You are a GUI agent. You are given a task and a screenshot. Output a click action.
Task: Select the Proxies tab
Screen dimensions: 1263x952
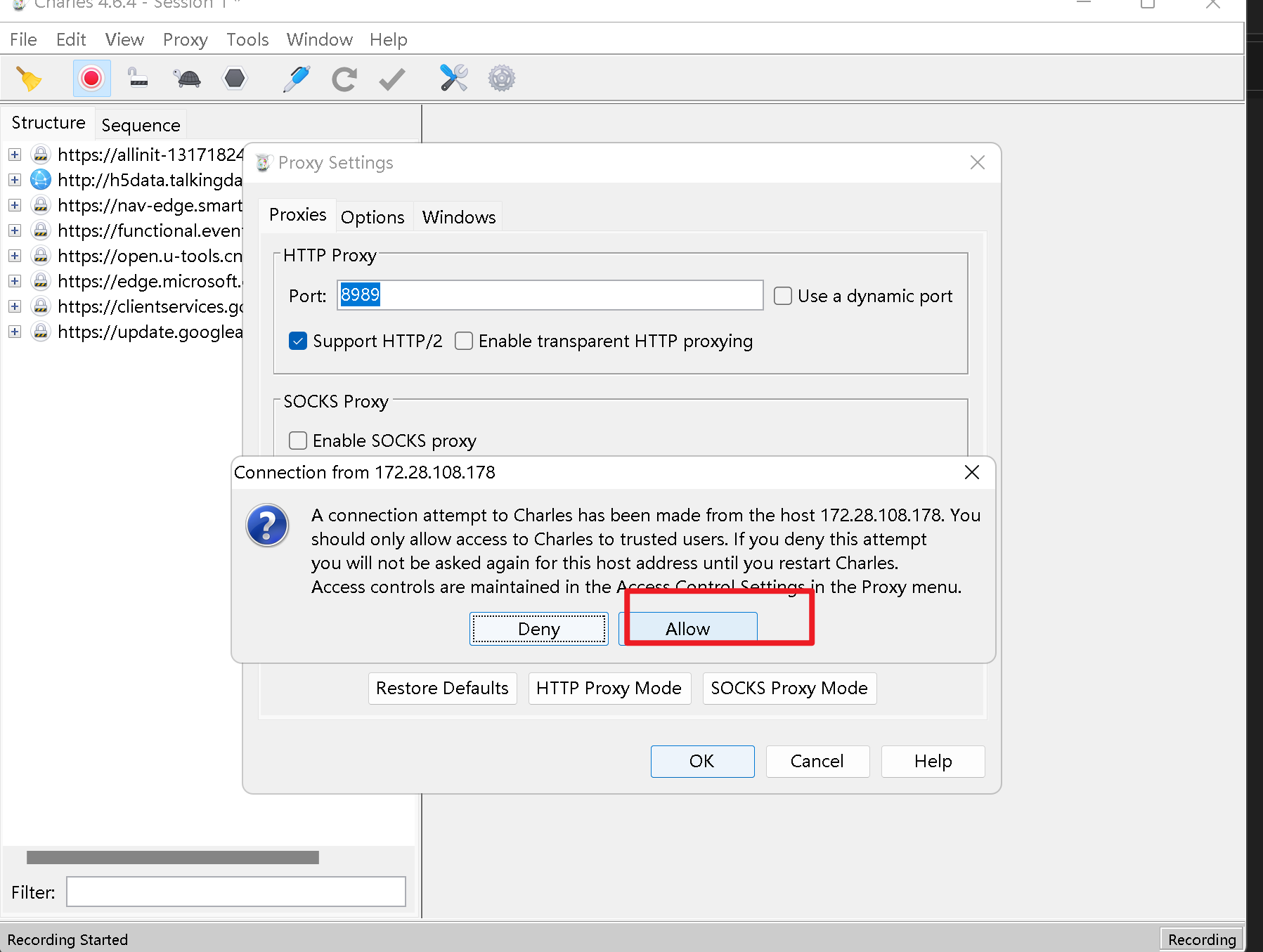tap(298, 214)
